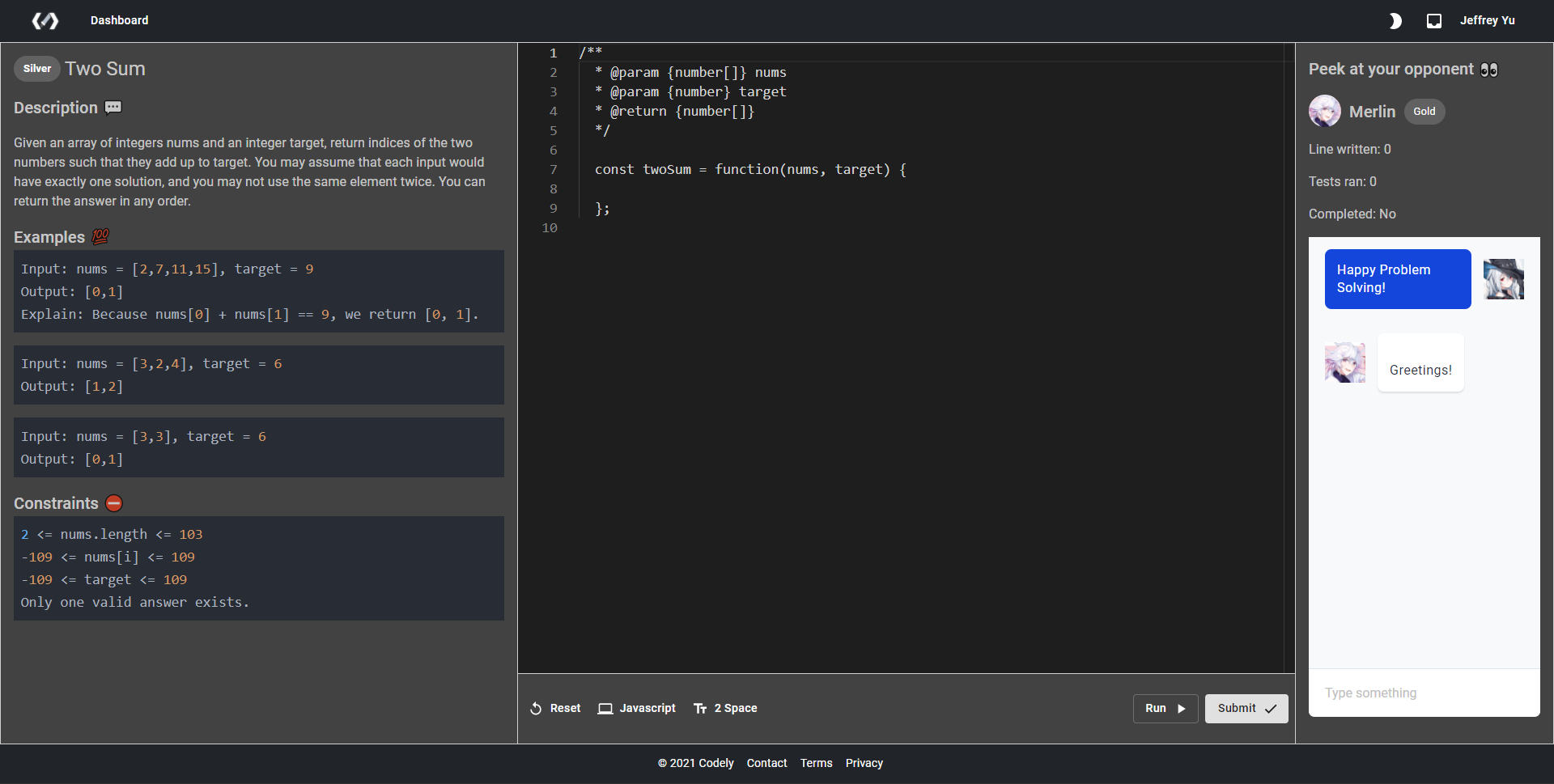Click the const twoSum function line
1554x784 pixels.
coord(750,170)
